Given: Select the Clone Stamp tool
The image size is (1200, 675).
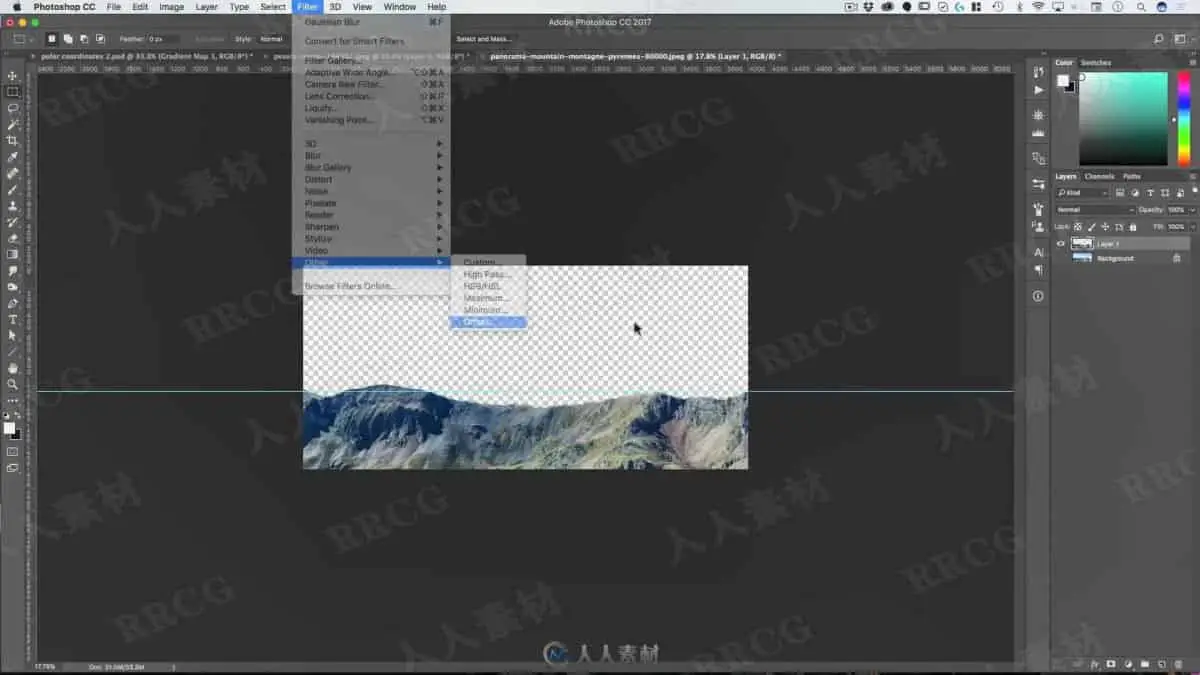Looking at the screenshot, I should tap(12, 206).
